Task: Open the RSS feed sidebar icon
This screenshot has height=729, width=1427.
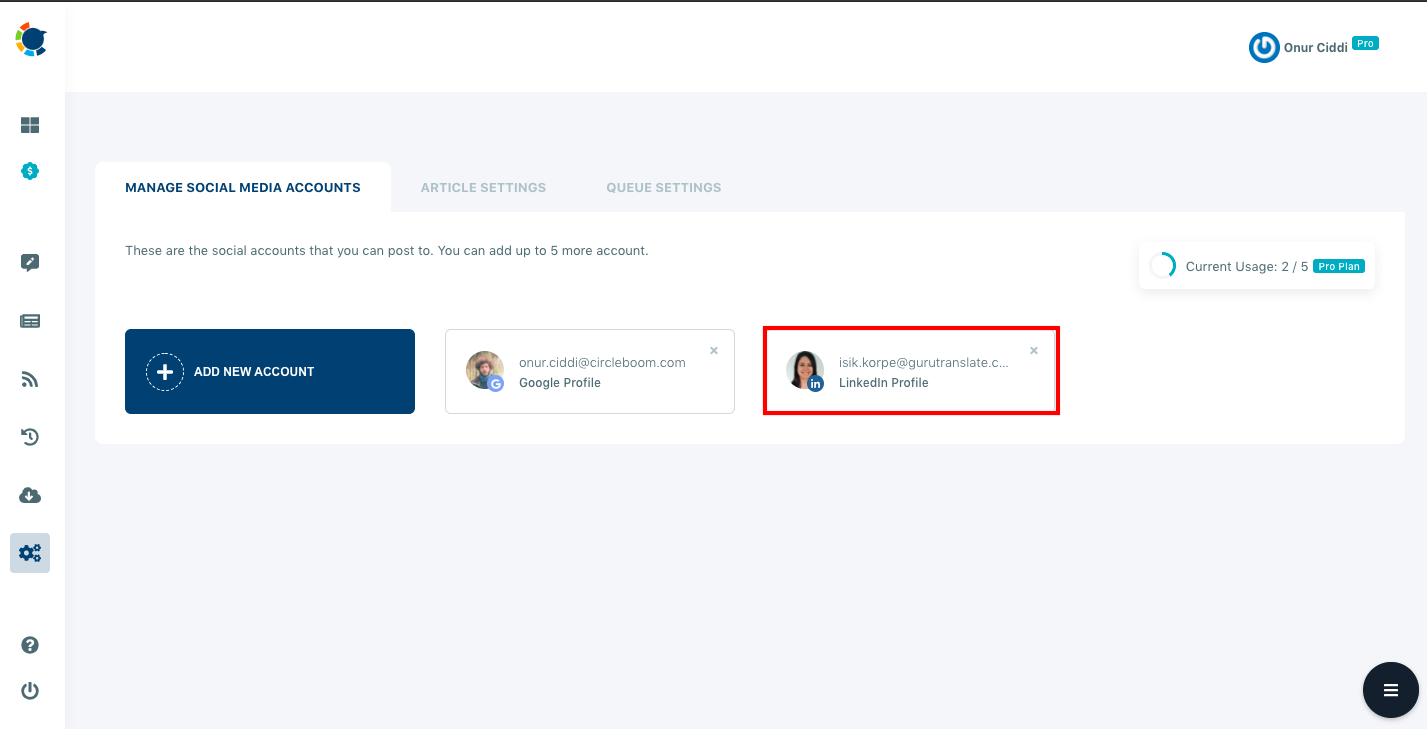Action: pos(30,379)
